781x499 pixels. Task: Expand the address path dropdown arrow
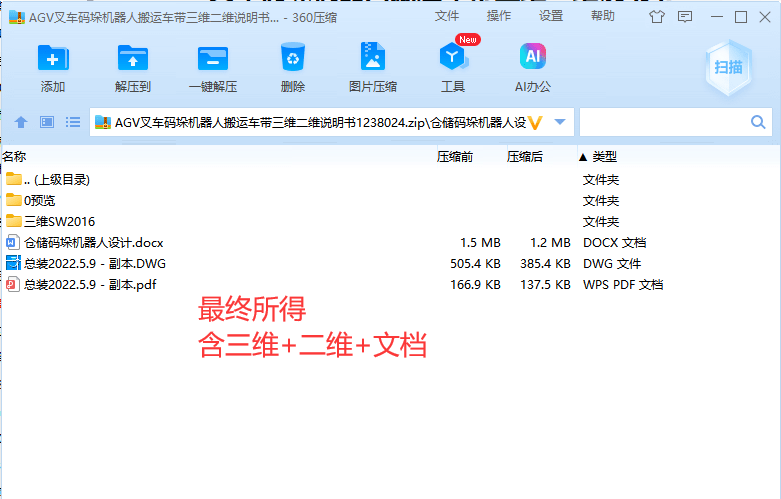(560, 122)
